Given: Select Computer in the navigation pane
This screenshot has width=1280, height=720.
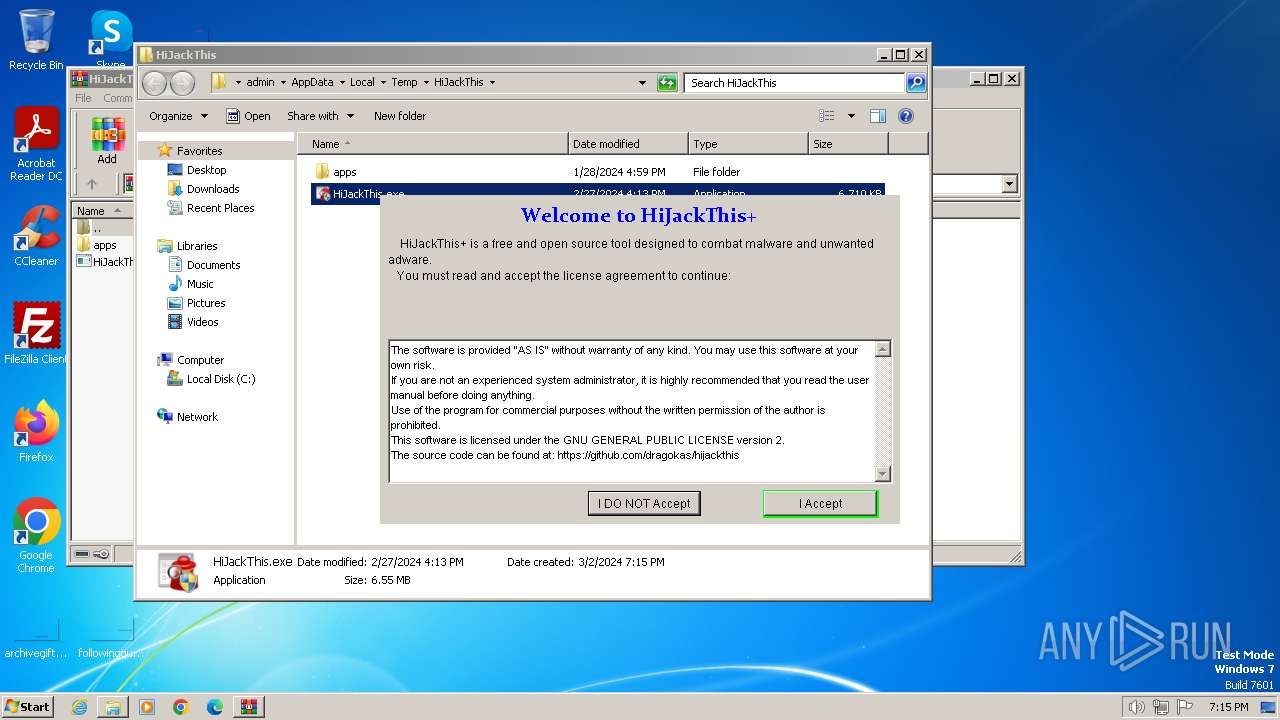Looking at the screenshot, I should [200, 360].
